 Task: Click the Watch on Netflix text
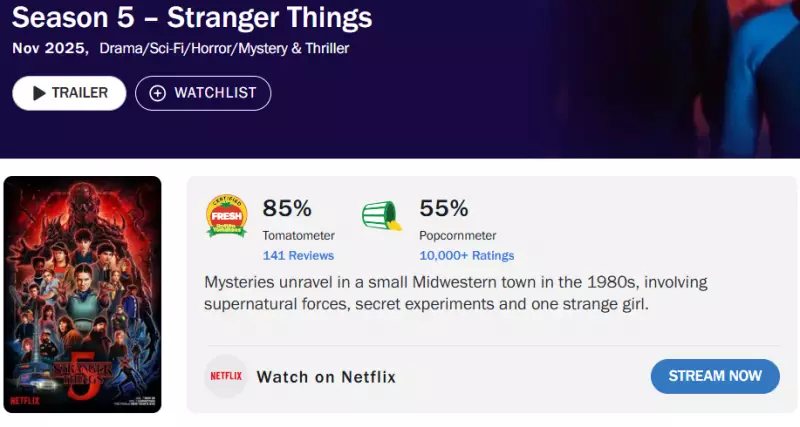[x=326, y=377]
